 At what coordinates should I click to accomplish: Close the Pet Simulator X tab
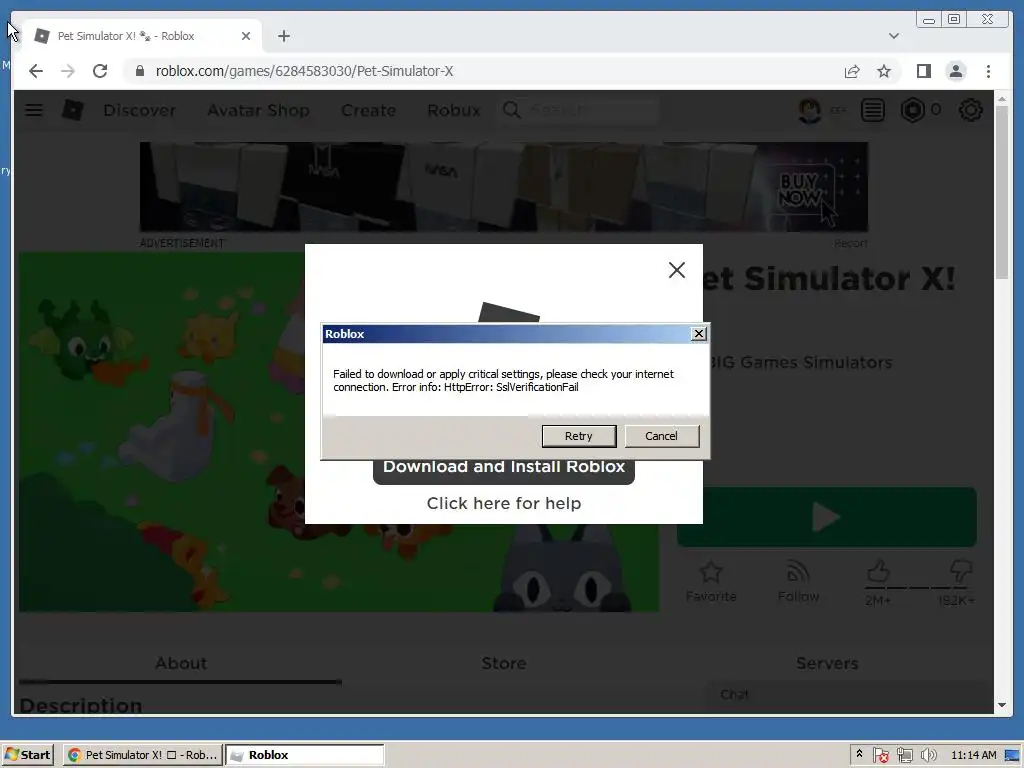coord(246,36)
